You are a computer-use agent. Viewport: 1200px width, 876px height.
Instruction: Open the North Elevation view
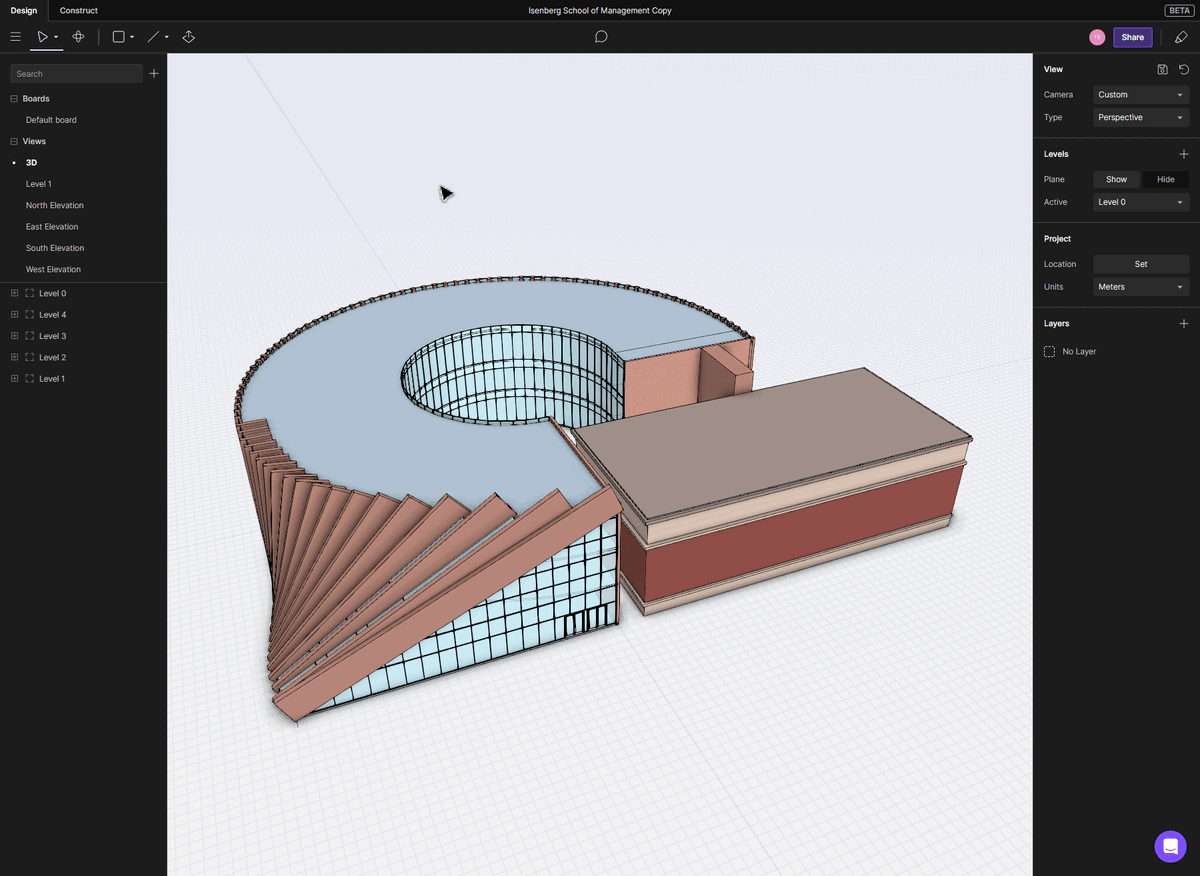click(55, 205)
